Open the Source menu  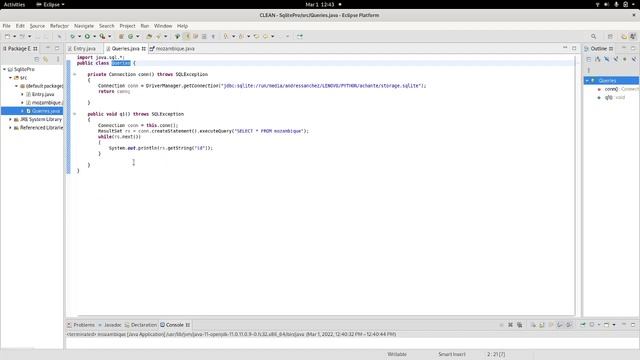pos(37,26)
